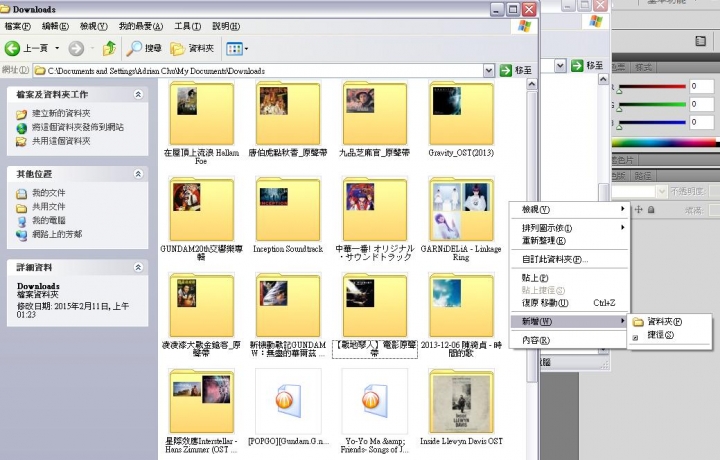Collapse the 其他位置 panel

coord(138,174)
